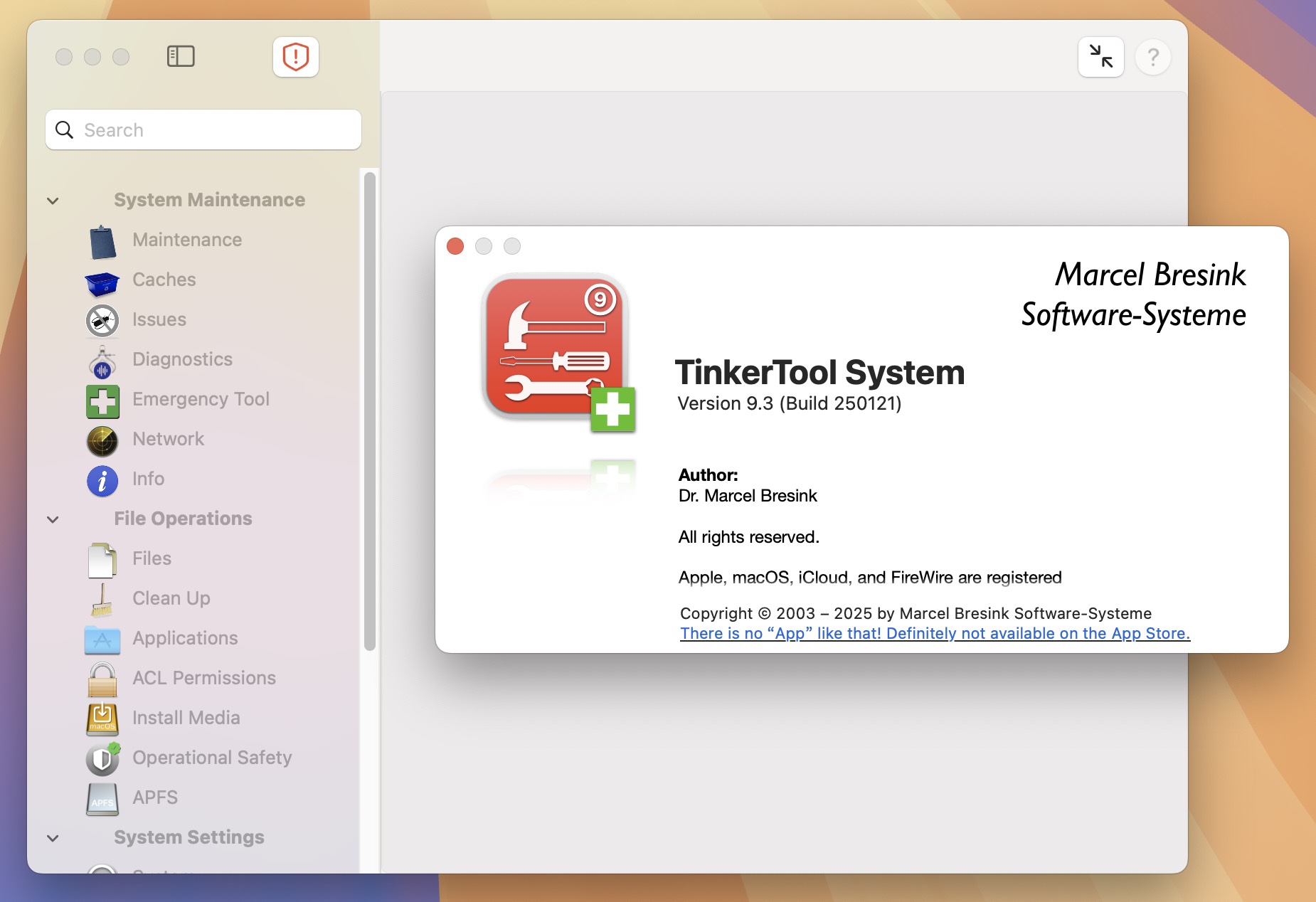
Task: Open the Clean Up tool
Action: 169,598
